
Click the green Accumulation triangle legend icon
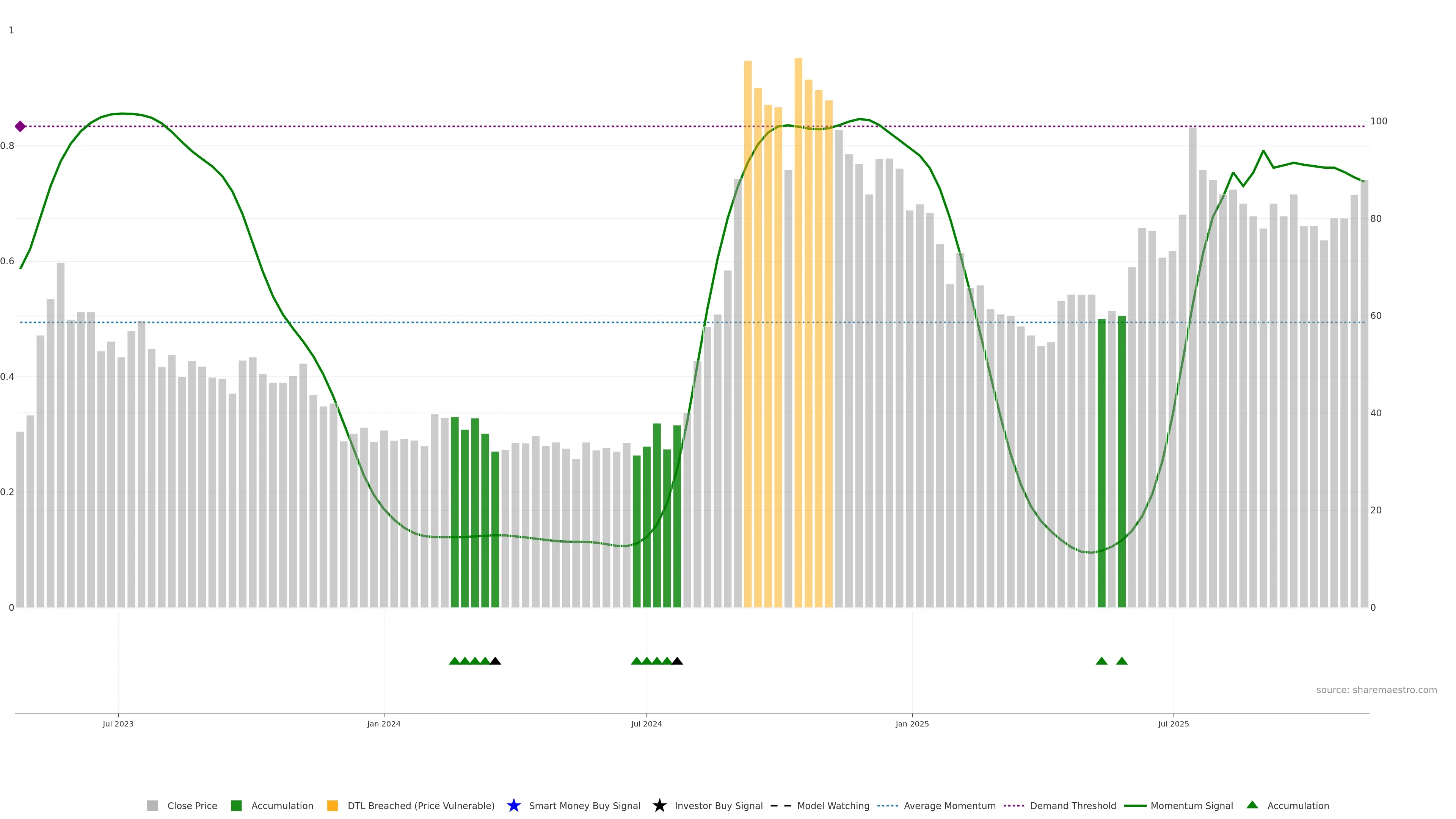[1252, 805]
